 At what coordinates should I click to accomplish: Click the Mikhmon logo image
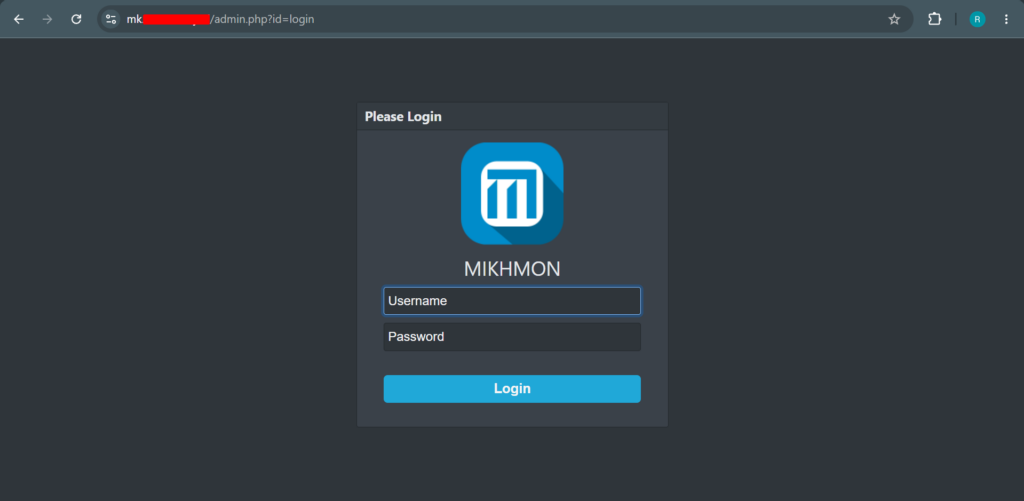512,193
